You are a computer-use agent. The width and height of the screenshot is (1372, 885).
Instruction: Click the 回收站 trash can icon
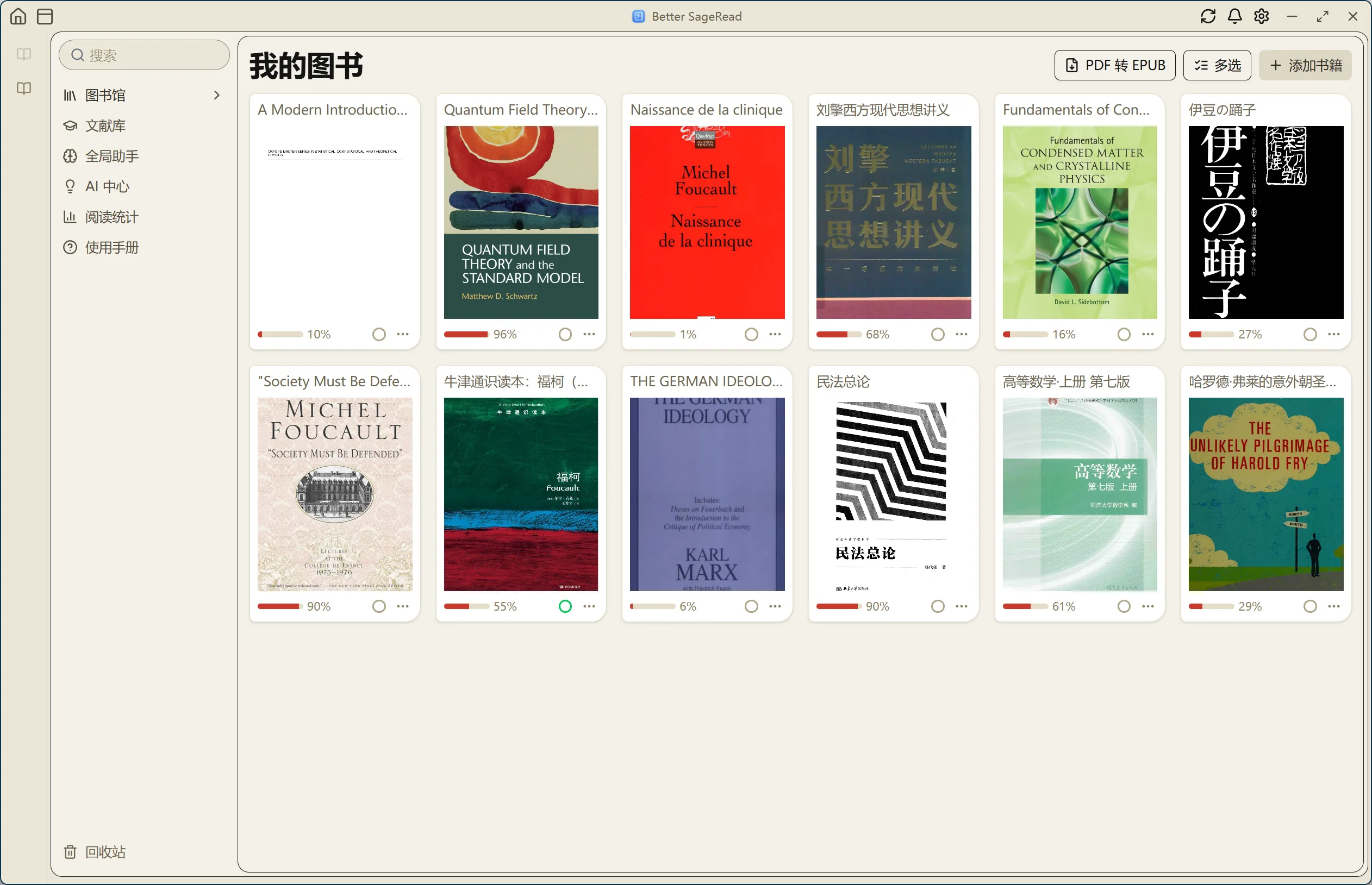(70, 852)
